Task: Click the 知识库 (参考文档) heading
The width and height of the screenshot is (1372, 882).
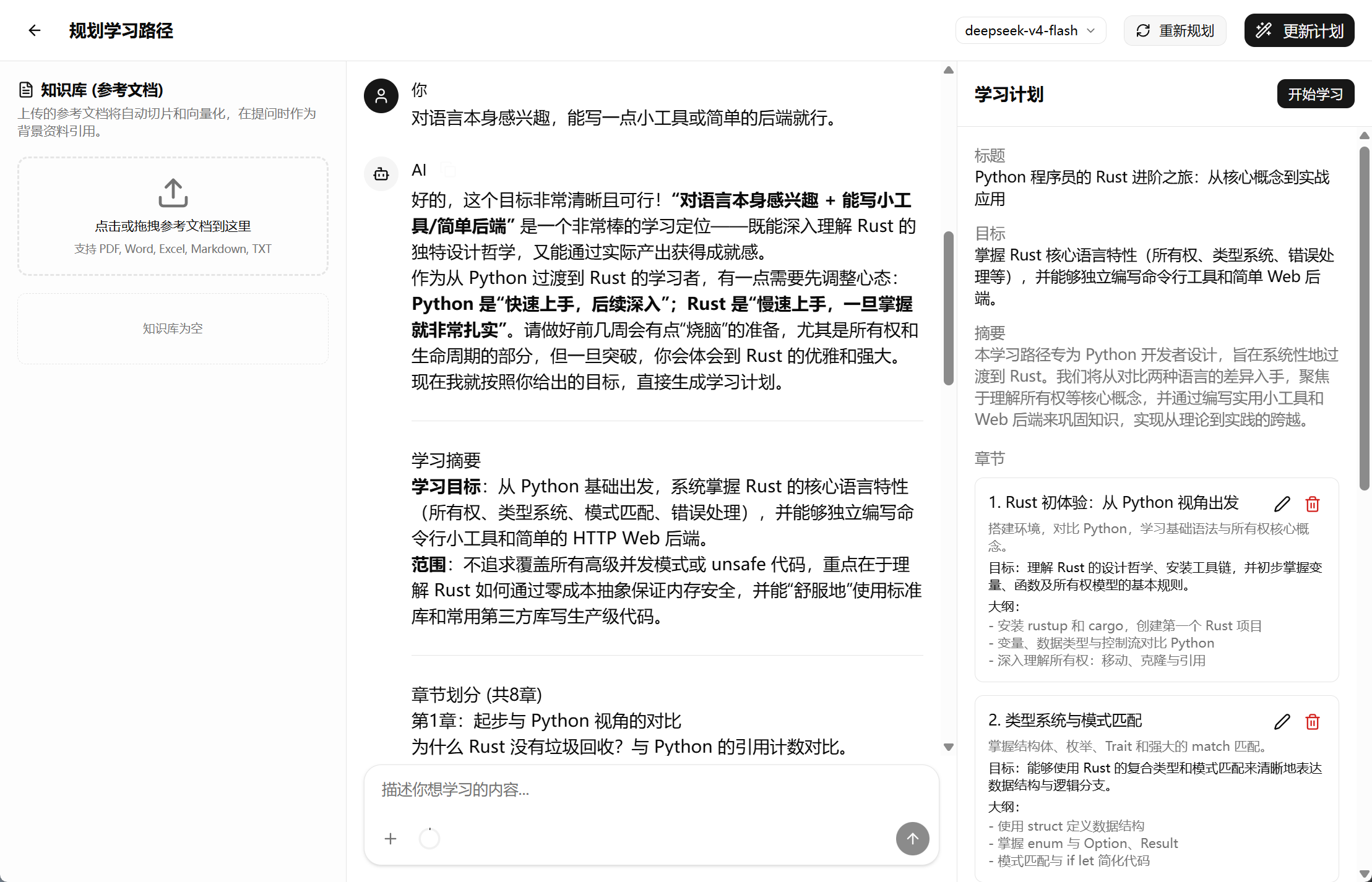Action: click(102, 90)
